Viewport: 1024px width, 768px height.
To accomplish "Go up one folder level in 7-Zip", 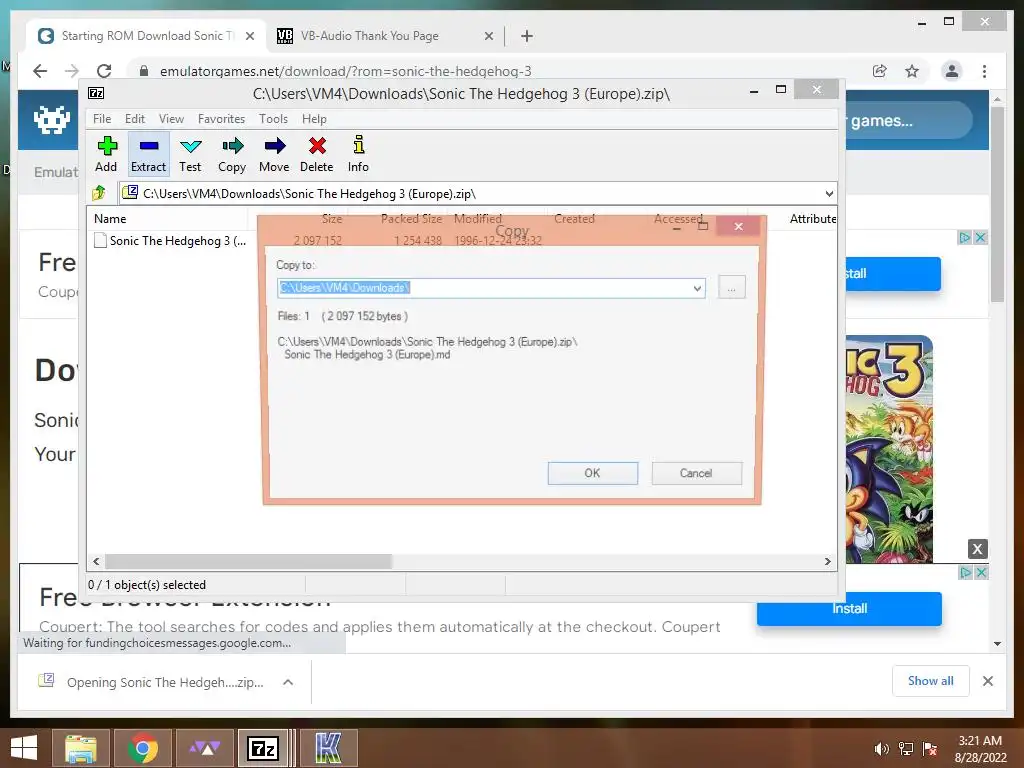I will pyautogui.click(x=99, y=193).
